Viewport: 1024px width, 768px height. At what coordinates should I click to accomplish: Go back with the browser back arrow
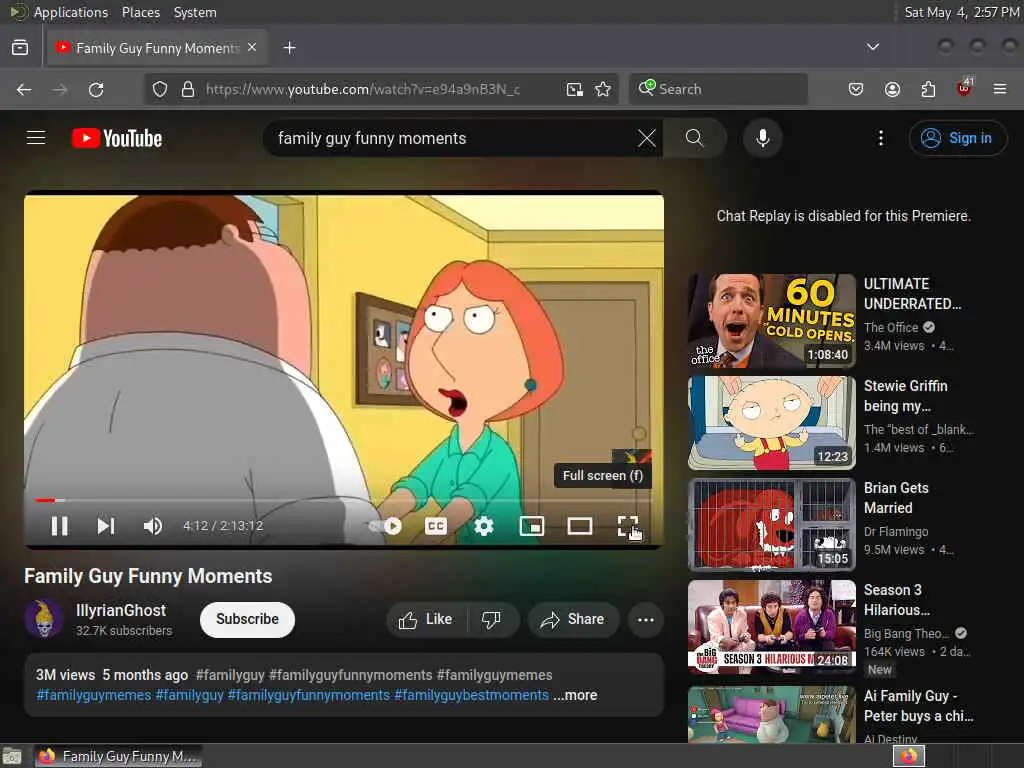(x=24, y=89)
